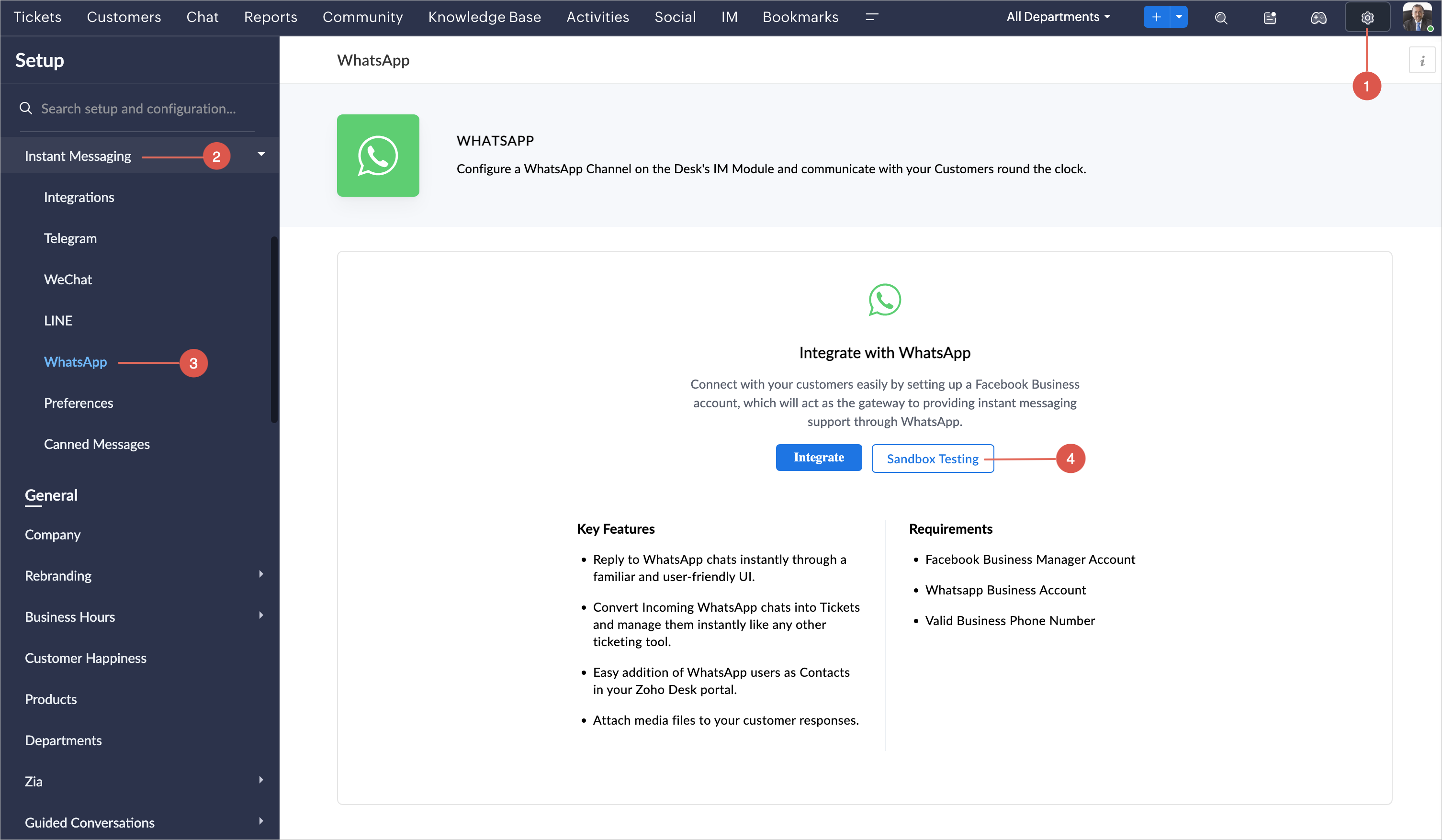Viewport: 1442px width, 840px height.
Task: Click the Integrate button
Action: [818, 457]
